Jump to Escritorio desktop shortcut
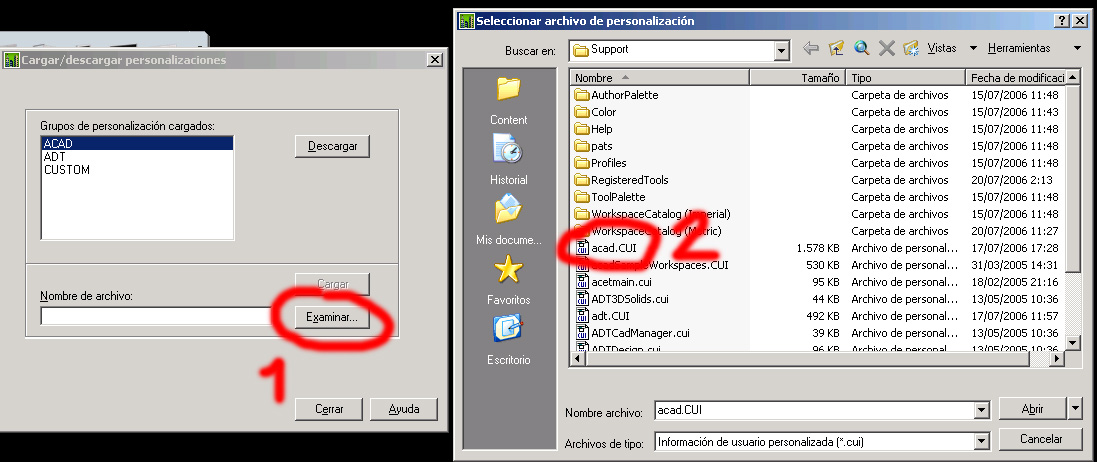 [509, 341]
